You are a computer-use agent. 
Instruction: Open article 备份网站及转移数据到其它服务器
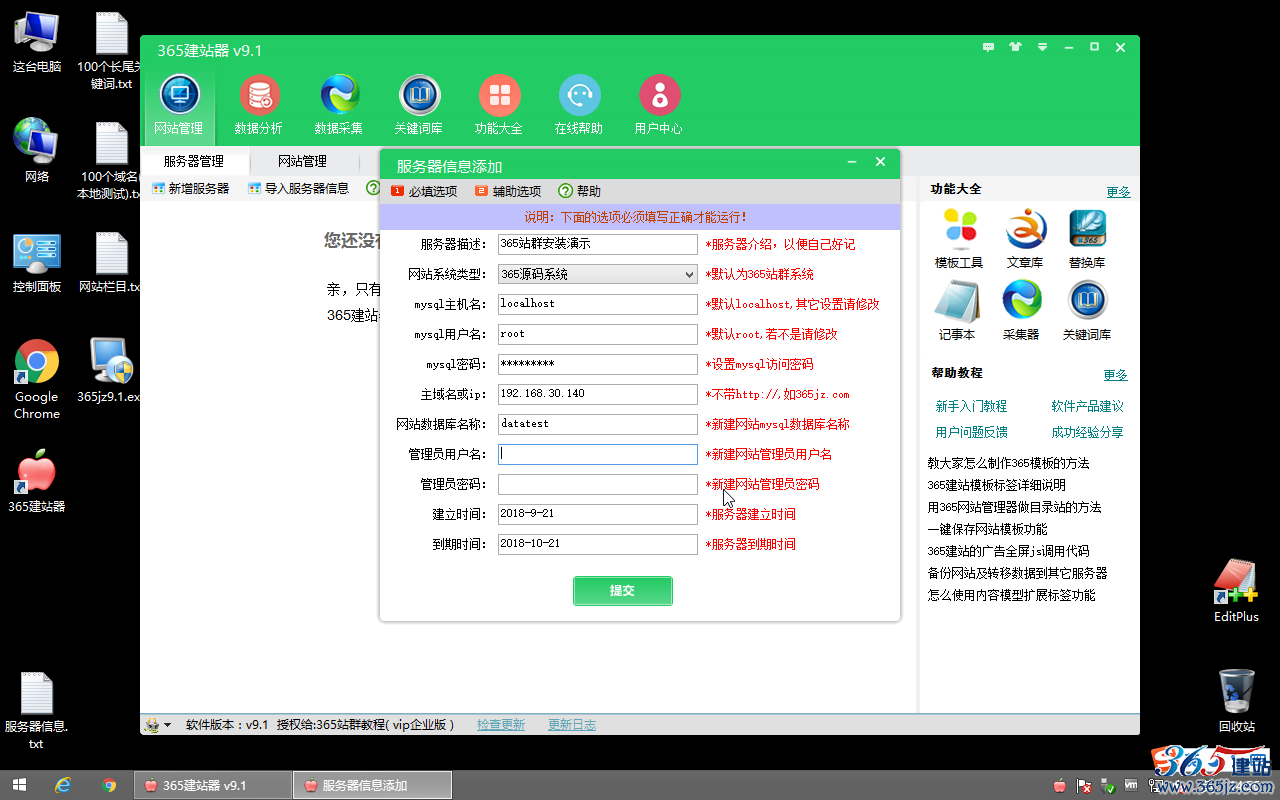(1017, 573)
